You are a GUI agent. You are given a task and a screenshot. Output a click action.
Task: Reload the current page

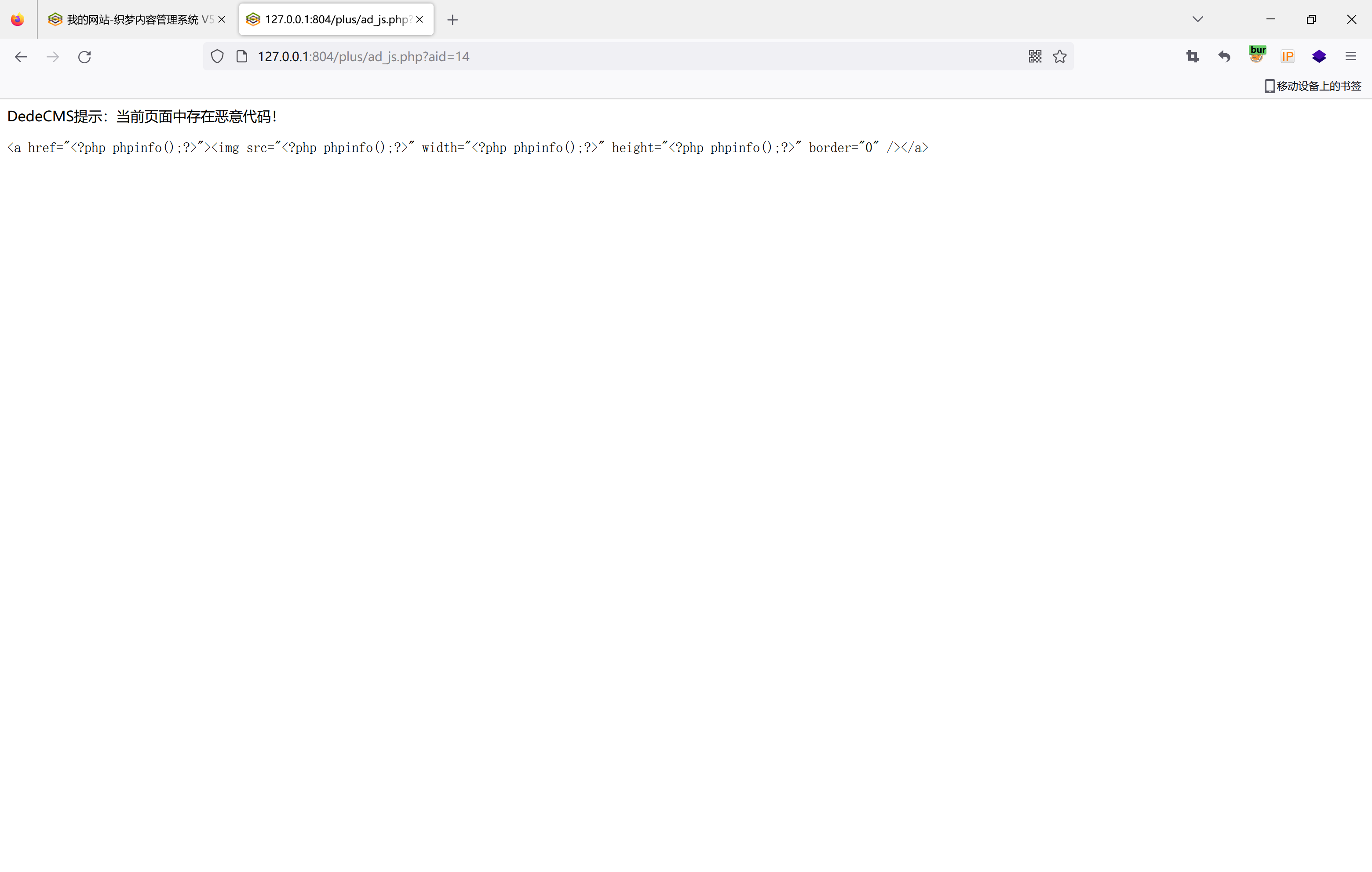84,56
